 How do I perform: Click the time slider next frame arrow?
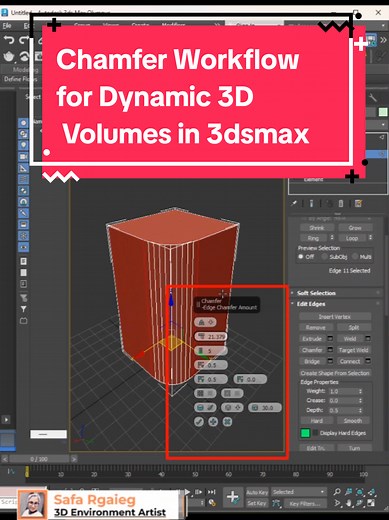[74, 459]
